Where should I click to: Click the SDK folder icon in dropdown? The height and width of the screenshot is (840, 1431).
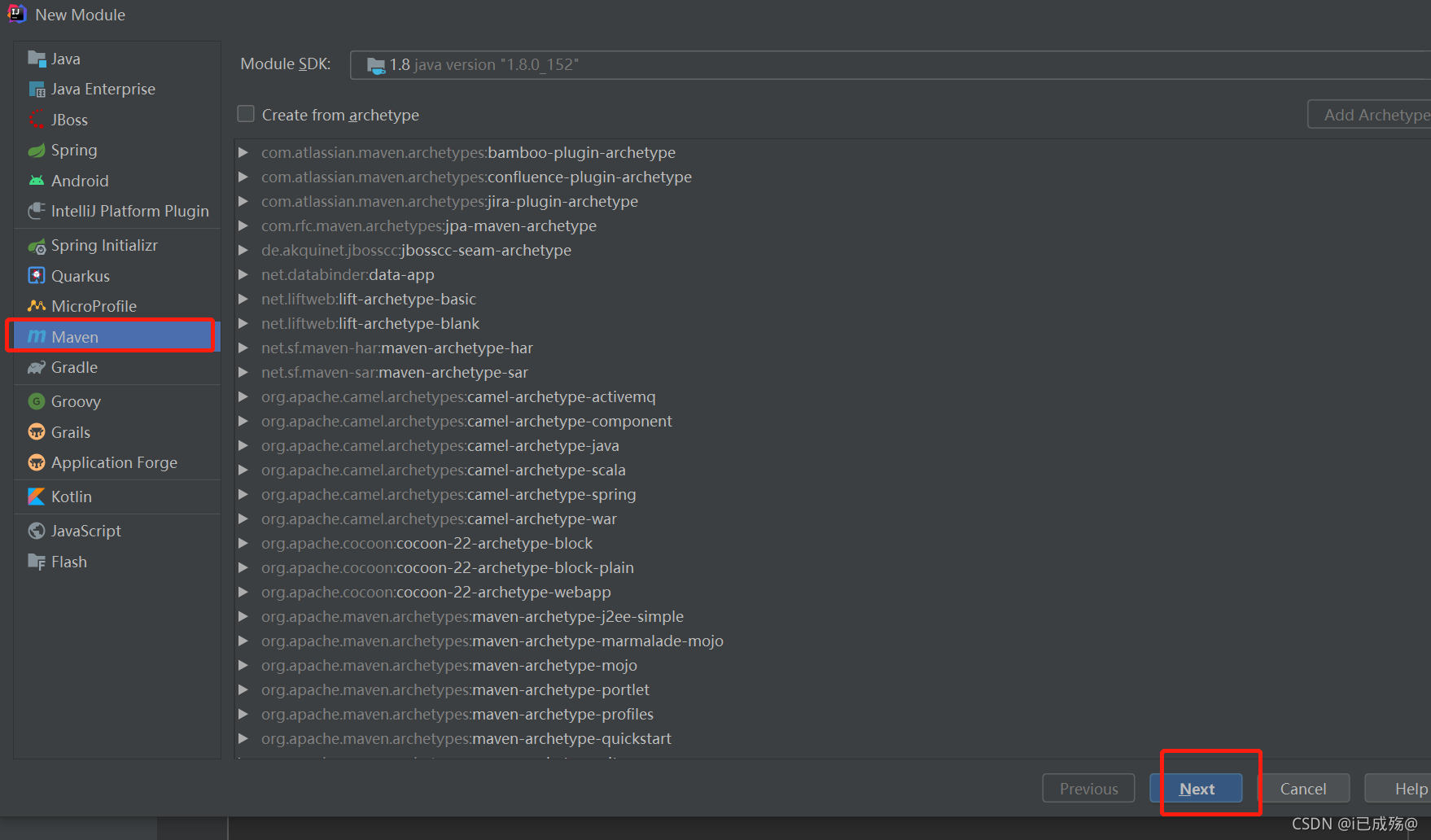(376, 65)
